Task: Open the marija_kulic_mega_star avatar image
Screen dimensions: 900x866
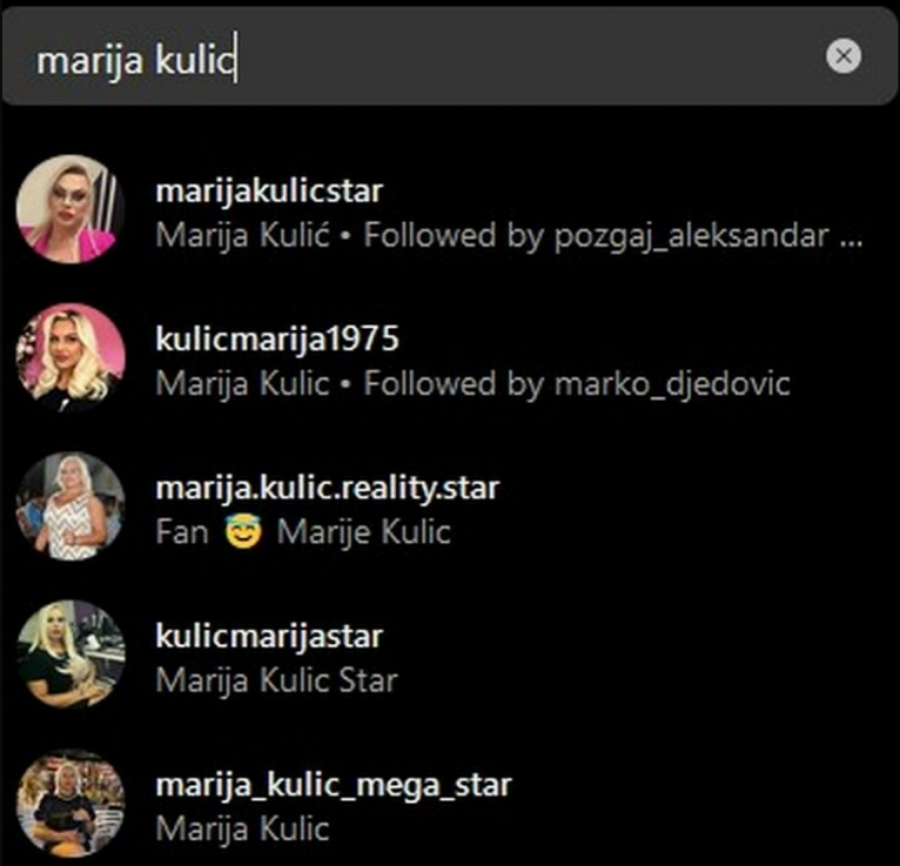Action: coord(71,803)
